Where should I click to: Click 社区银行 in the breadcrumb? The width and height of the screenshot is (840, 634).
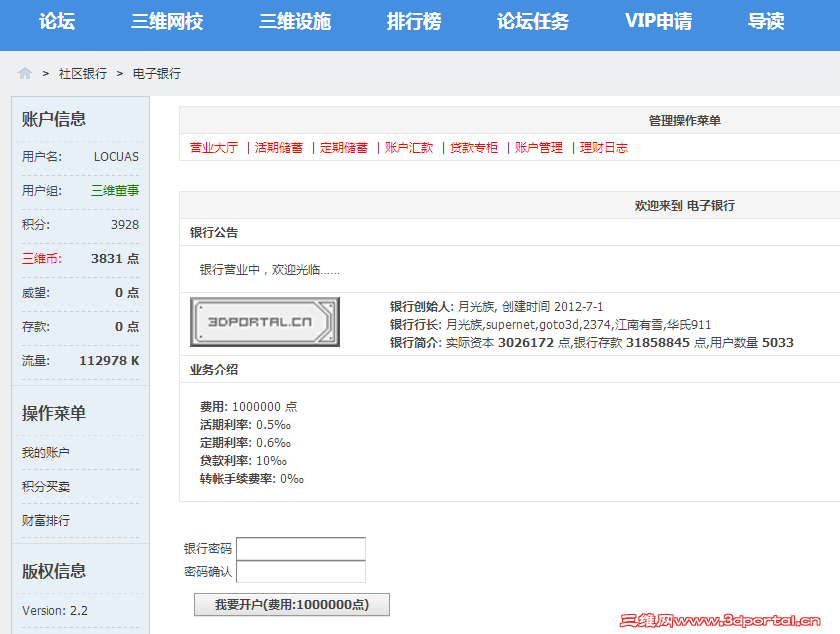[82, 73]
